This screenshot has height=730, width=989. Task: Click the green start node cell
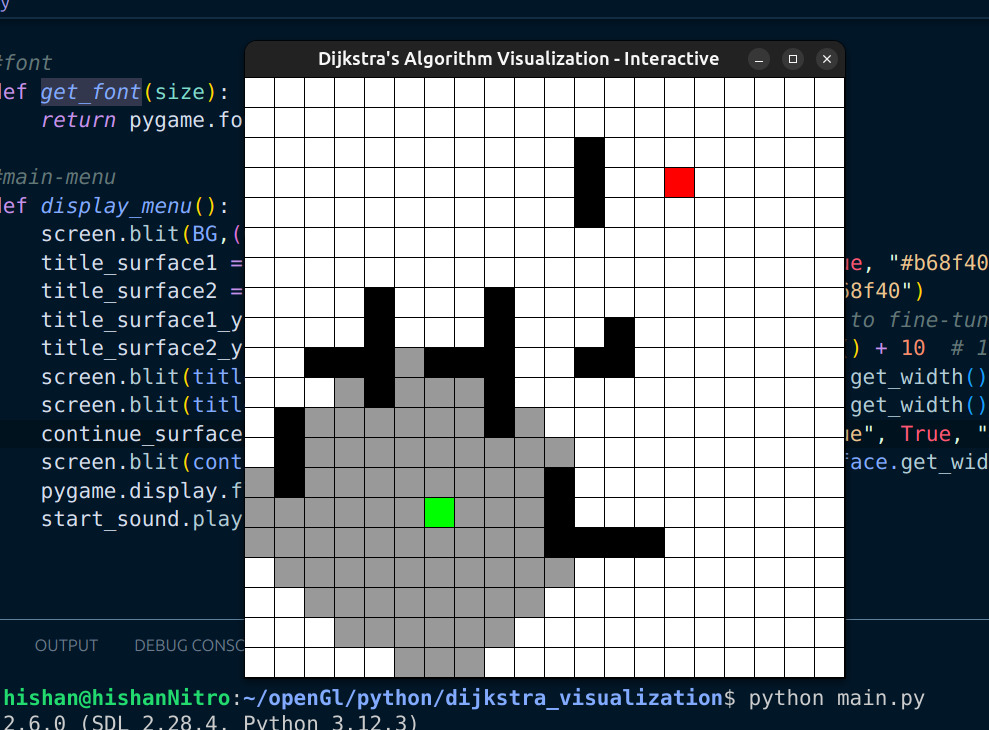(x=440, y=512)
